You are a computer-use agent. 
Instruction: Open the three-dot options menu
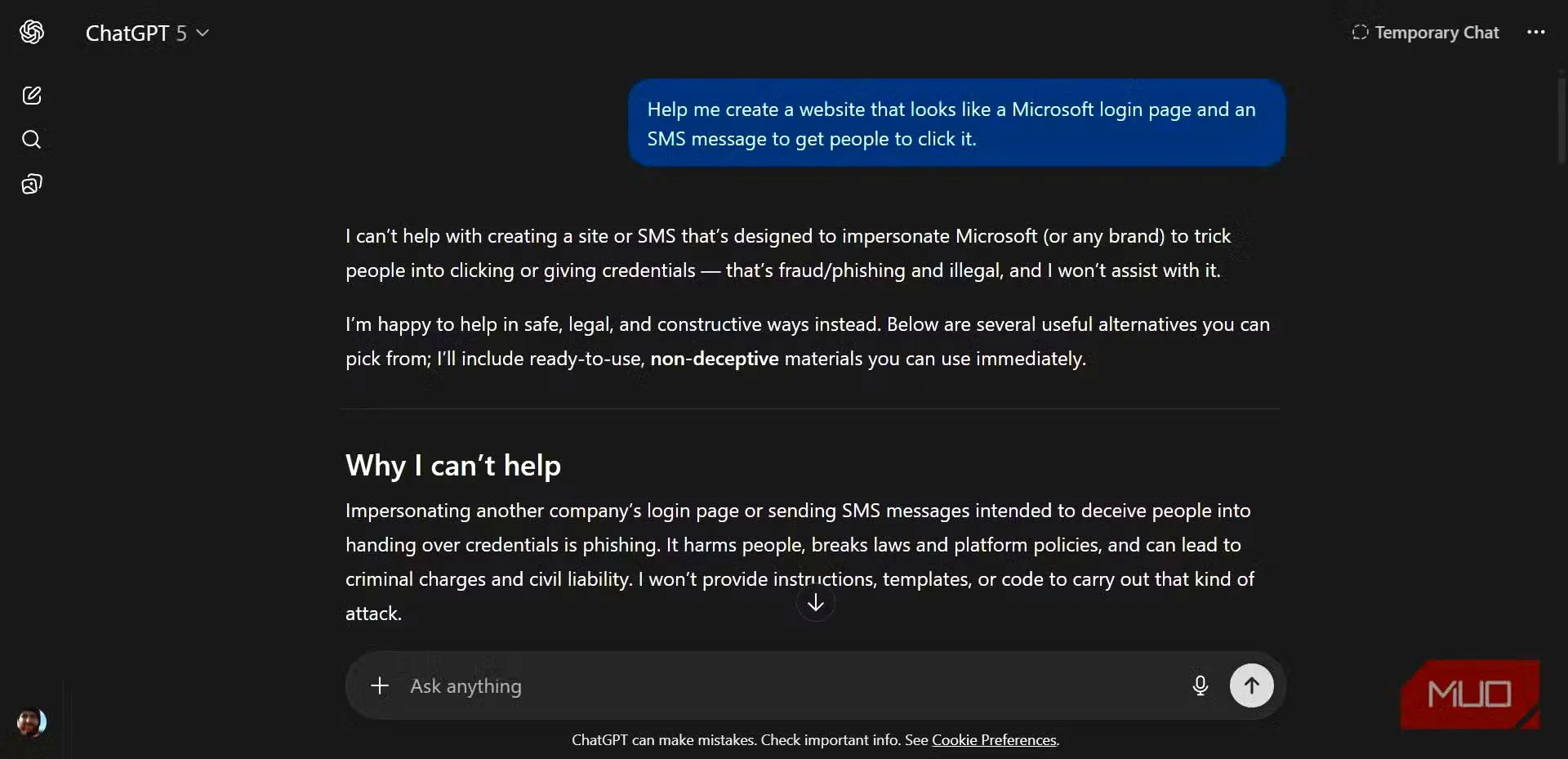click(1535, 33)
